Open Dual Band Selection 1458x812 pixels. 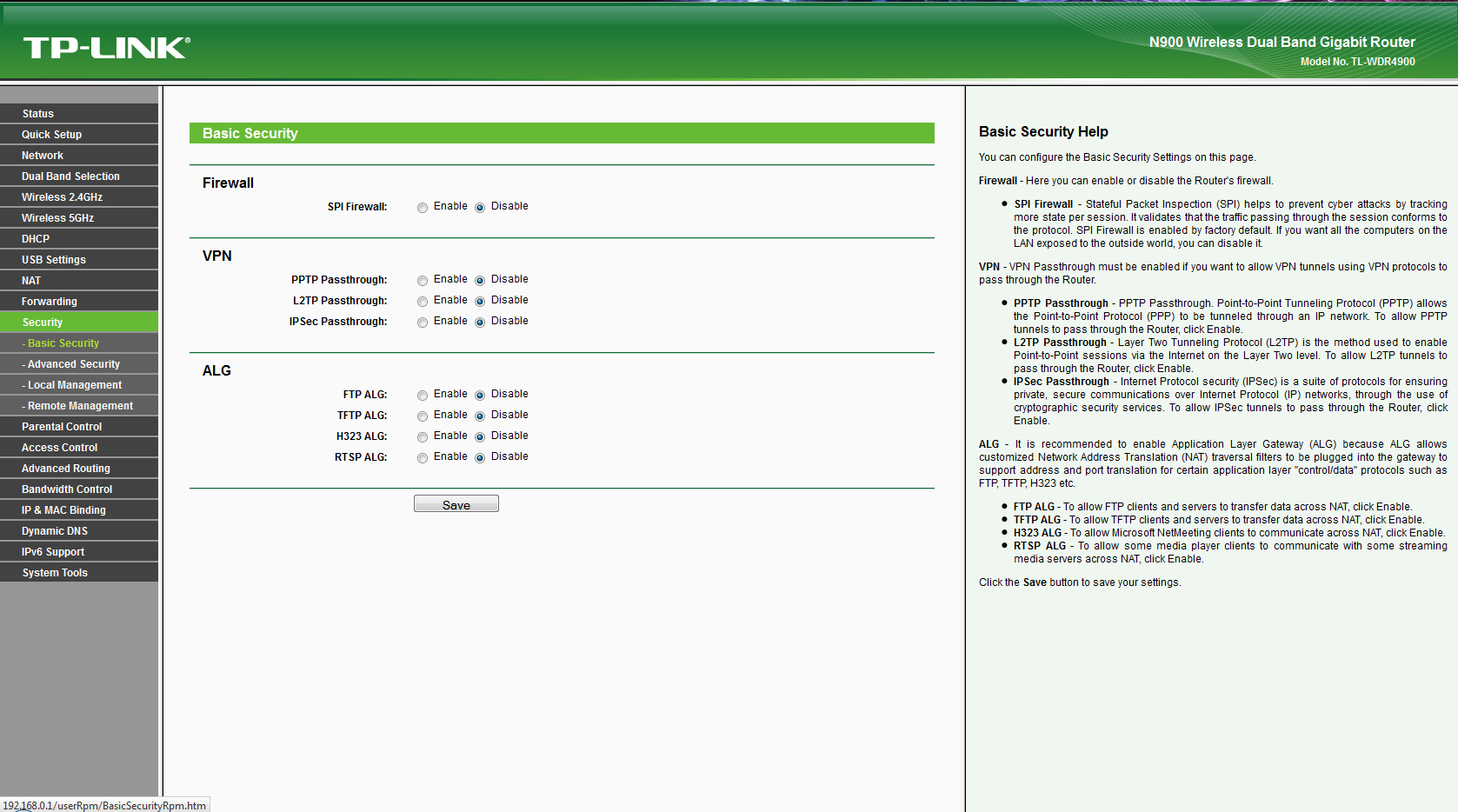79,176
